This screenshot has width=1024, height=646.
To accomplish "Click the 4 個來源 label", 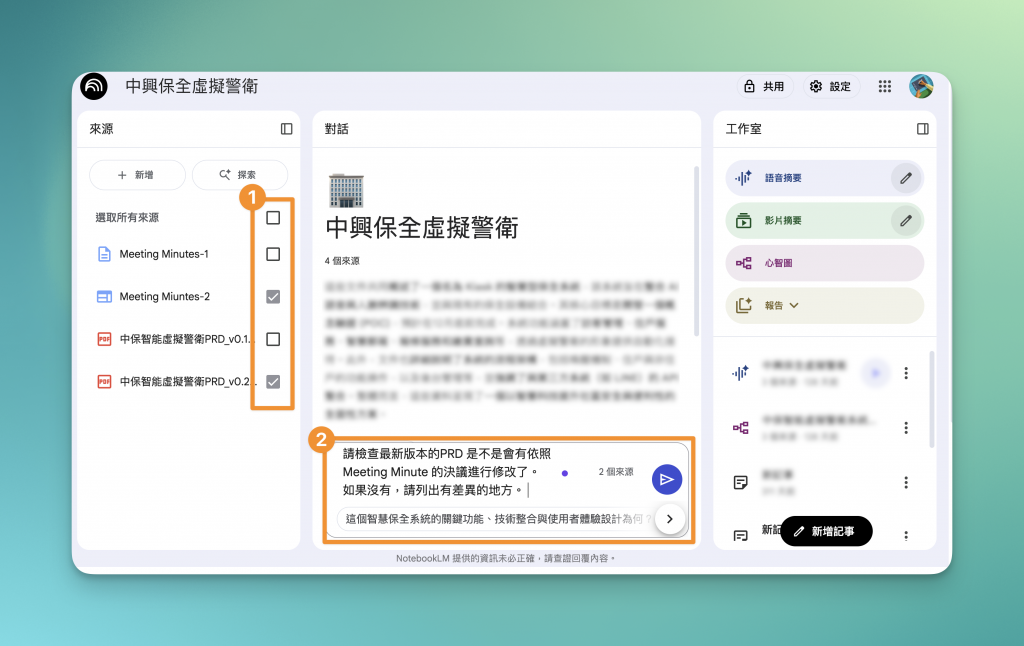I will [342, 261].
